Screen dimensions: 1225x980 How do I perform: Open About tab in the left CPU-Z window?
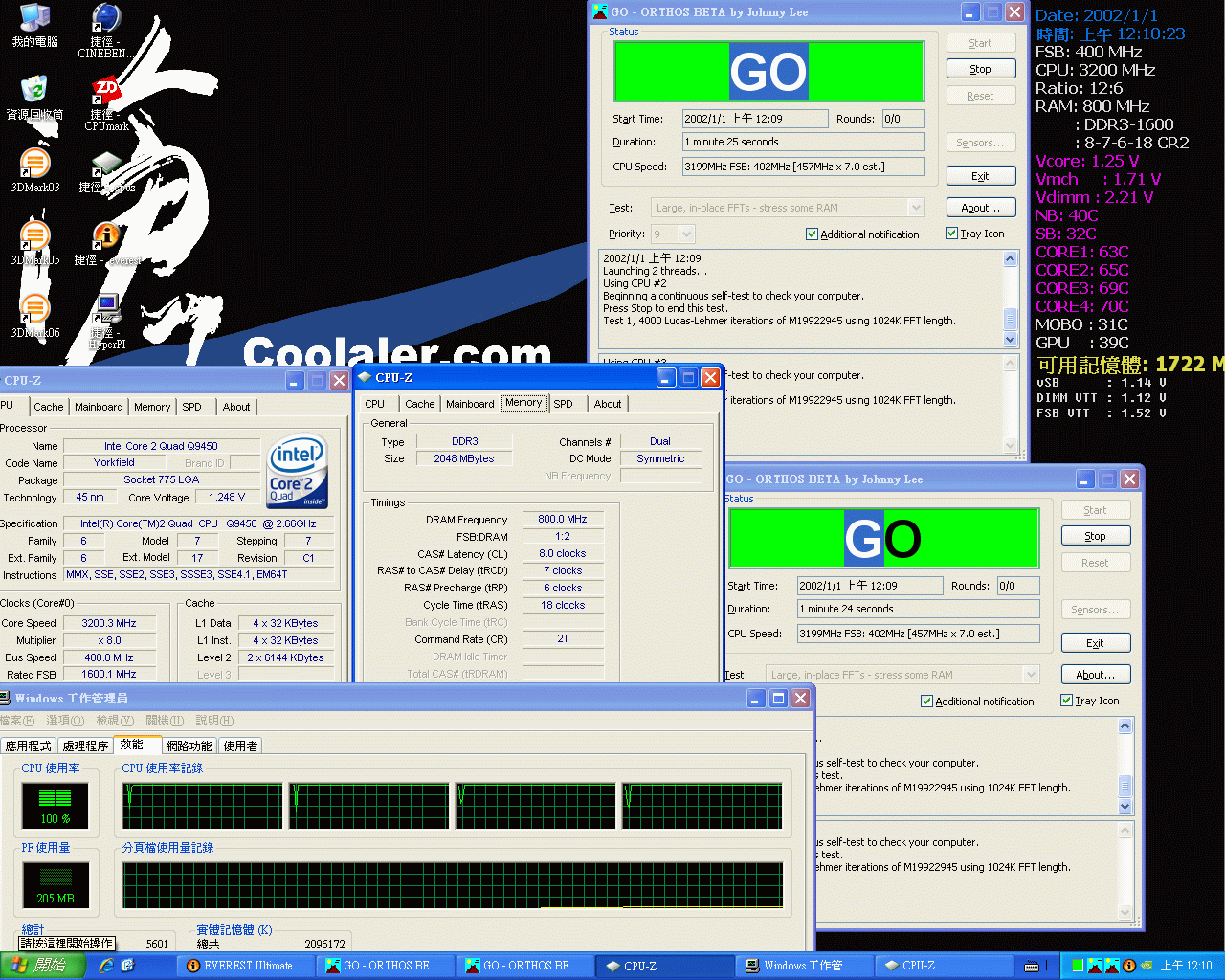click(236, 407)
